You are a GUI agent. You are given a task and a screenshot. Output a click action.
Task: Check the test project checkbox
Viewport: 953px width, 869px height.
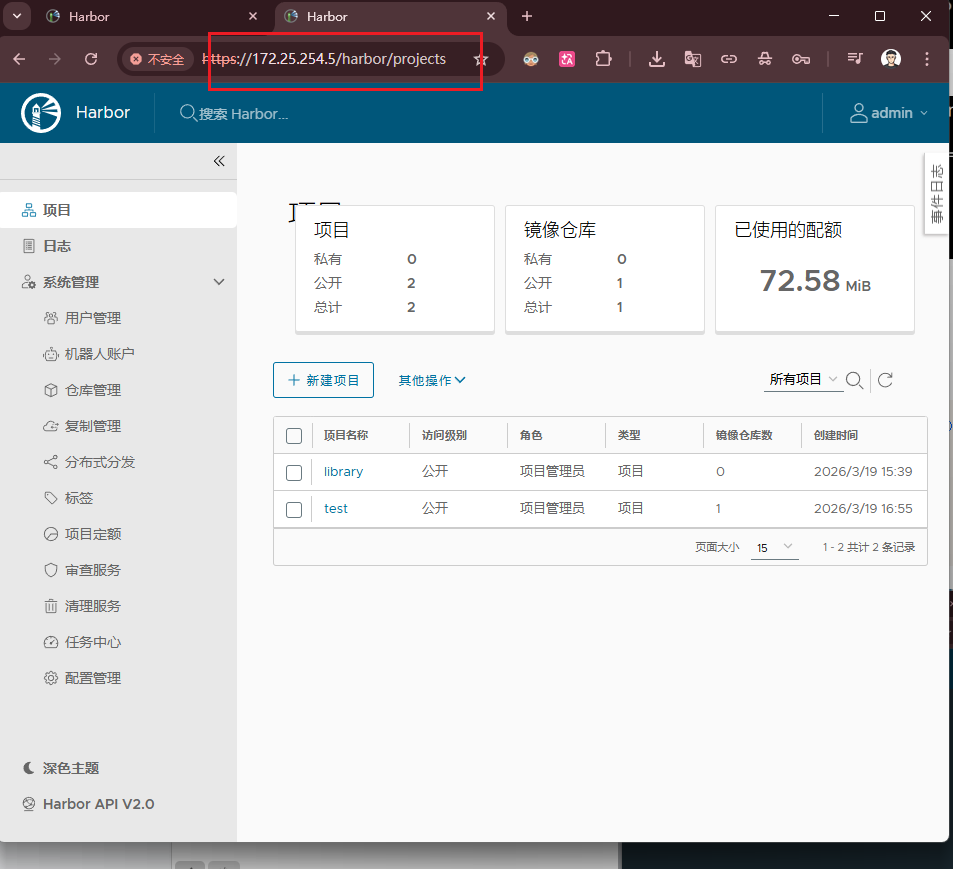tap(294, 510)
